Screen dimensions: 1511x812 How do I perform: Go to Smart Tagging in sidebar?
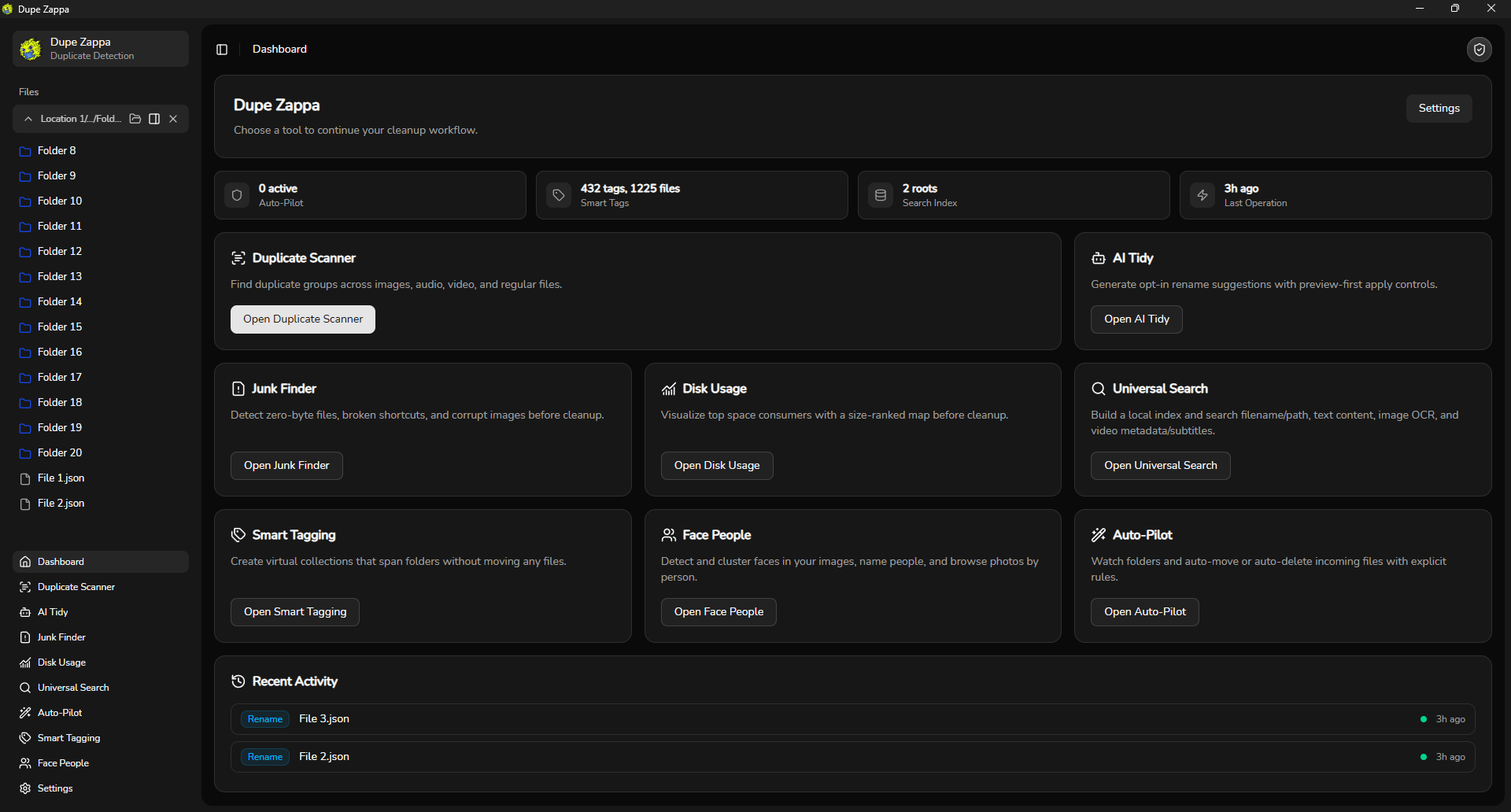tap(101, 738)
